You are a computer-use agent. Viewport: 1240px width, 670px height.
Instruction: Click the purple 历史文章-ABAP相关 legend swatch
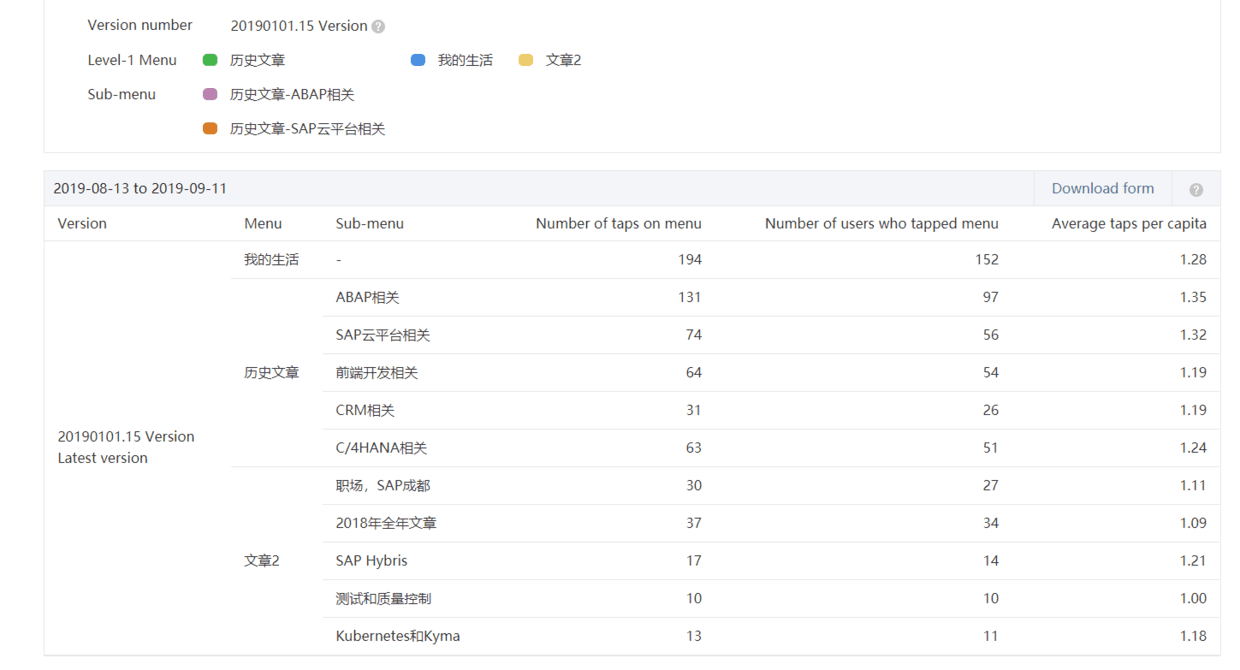click(x=210, y=95)
